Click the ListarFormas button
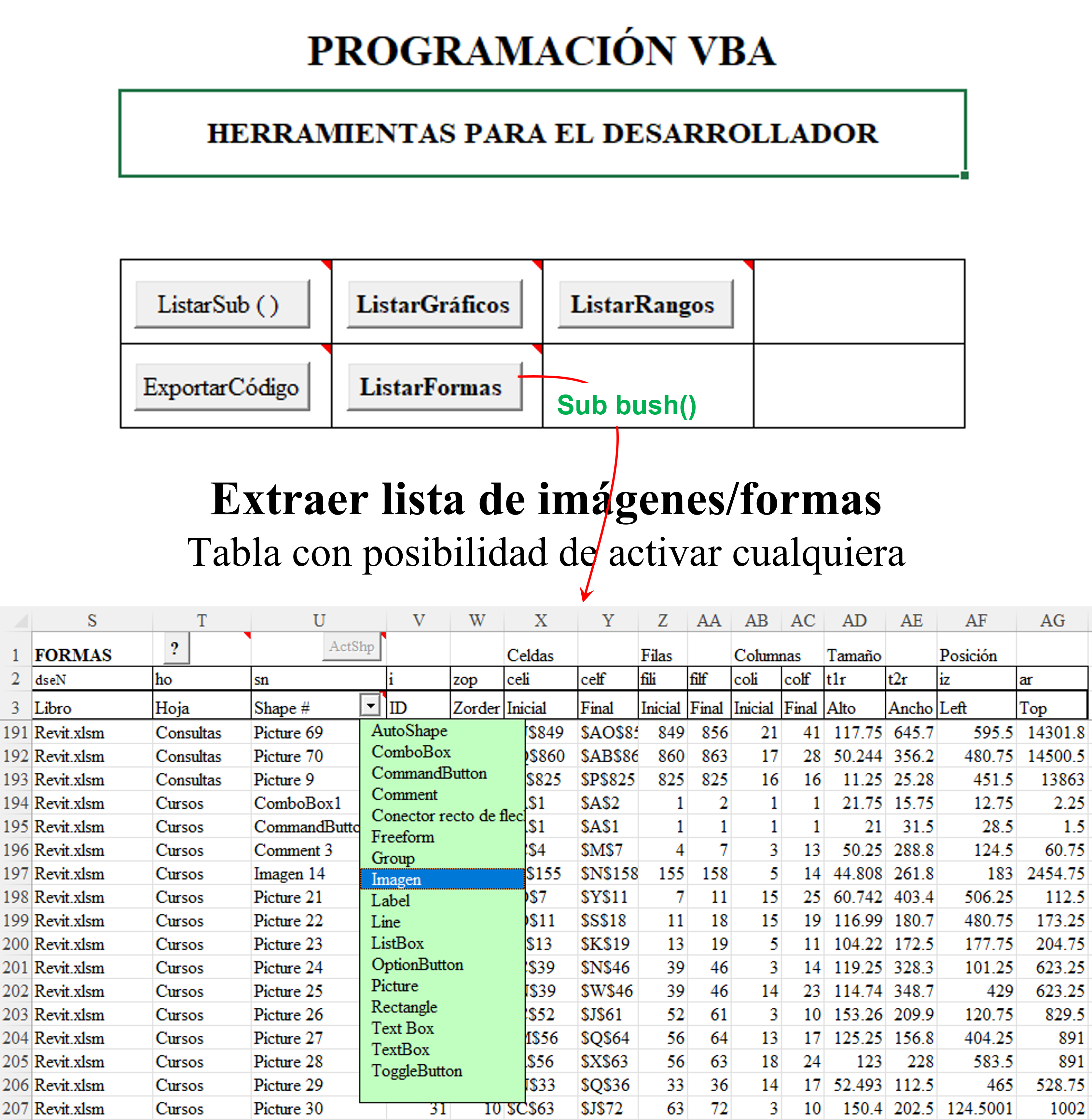The width and height of the screenshot is (1092, 1120). 435,387
